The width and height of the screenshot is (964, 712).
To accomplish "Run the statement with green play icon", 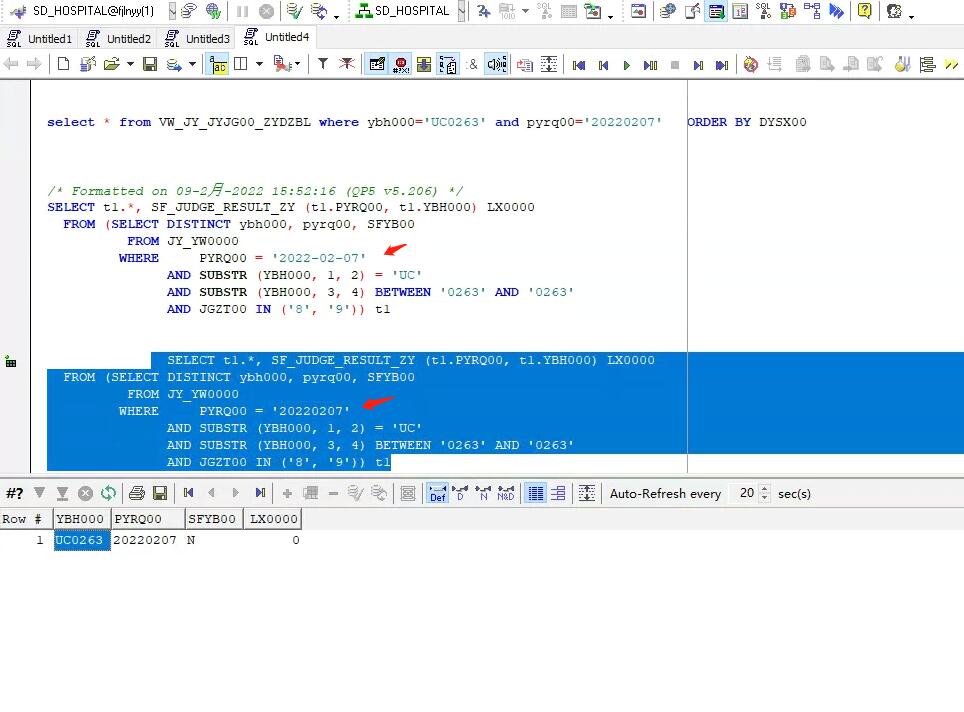I will (x=627, y=65).
